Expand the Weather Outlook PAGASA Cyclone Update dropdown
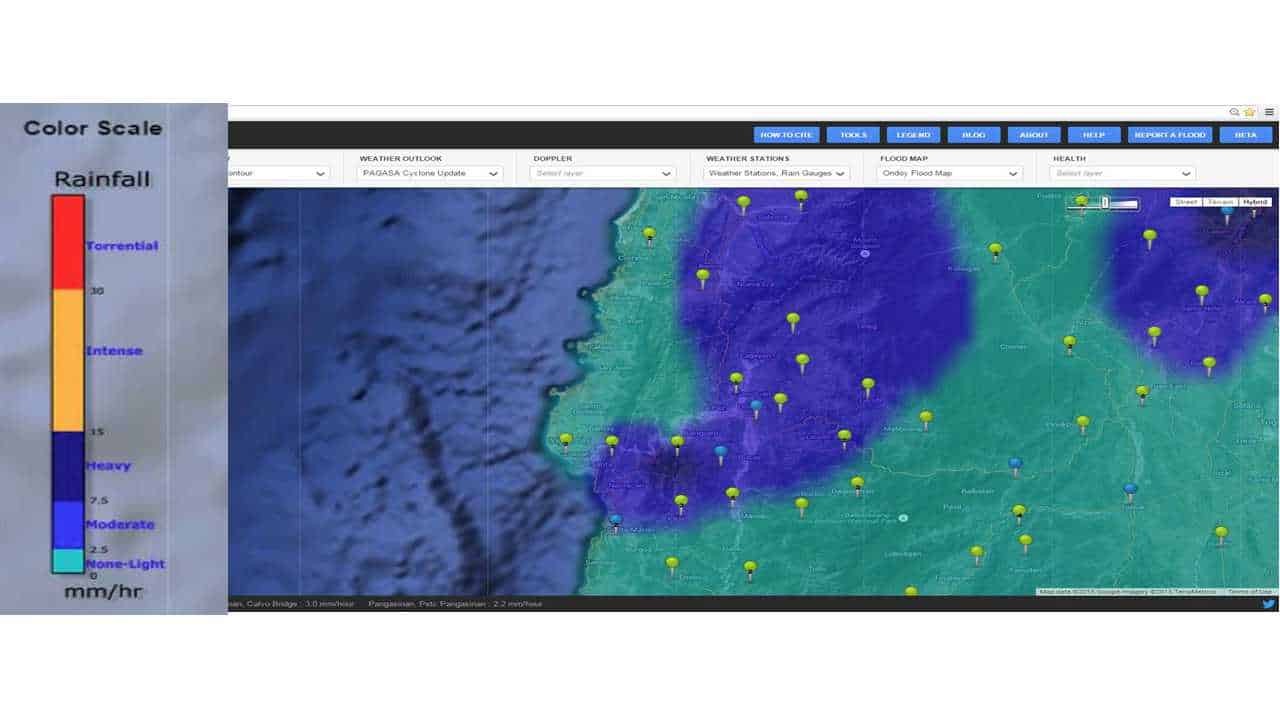This screenshot has height=720, width=1280. [x=431, y=173]
